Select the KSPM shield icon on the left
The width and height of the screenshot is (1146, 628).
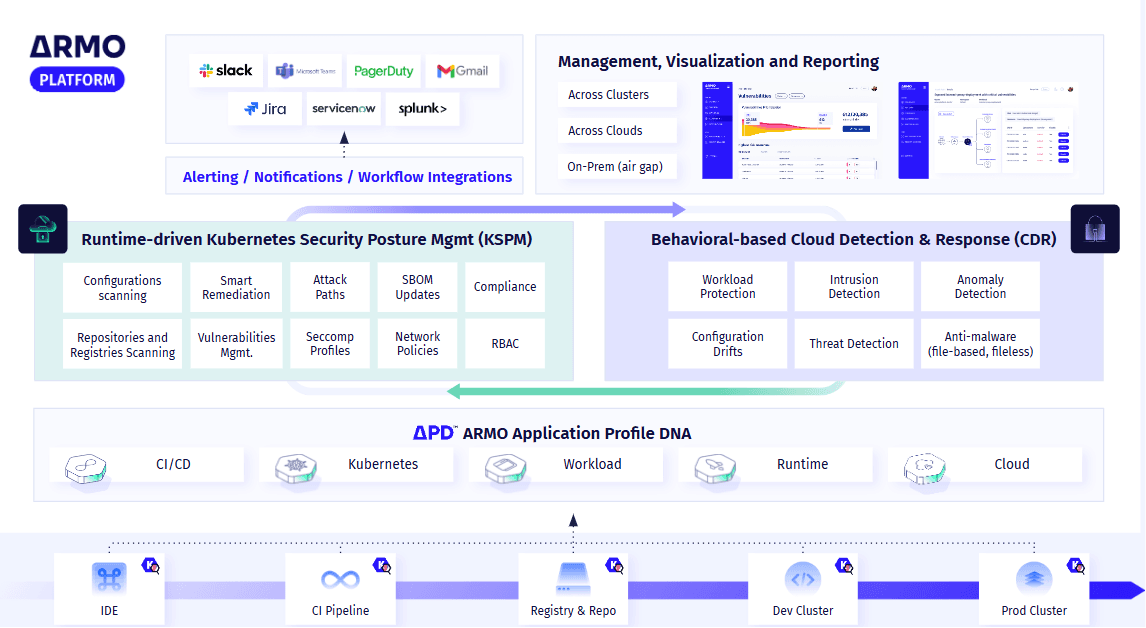click(x=42, y=228)
